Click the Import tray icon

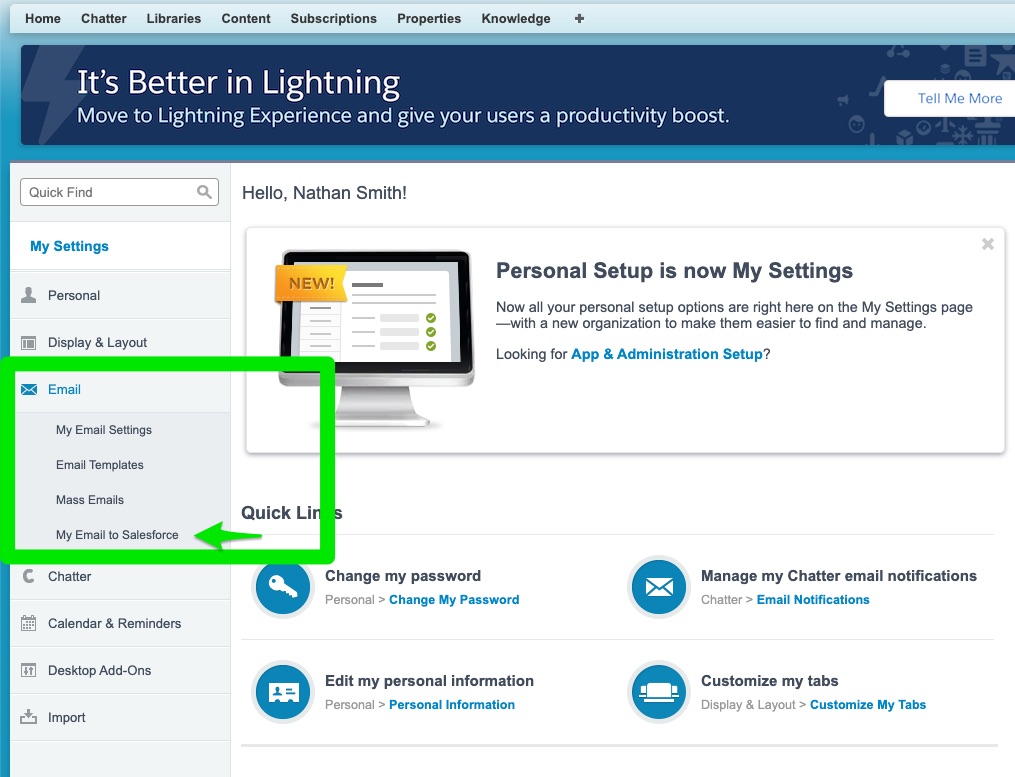[x=29, y=717]
